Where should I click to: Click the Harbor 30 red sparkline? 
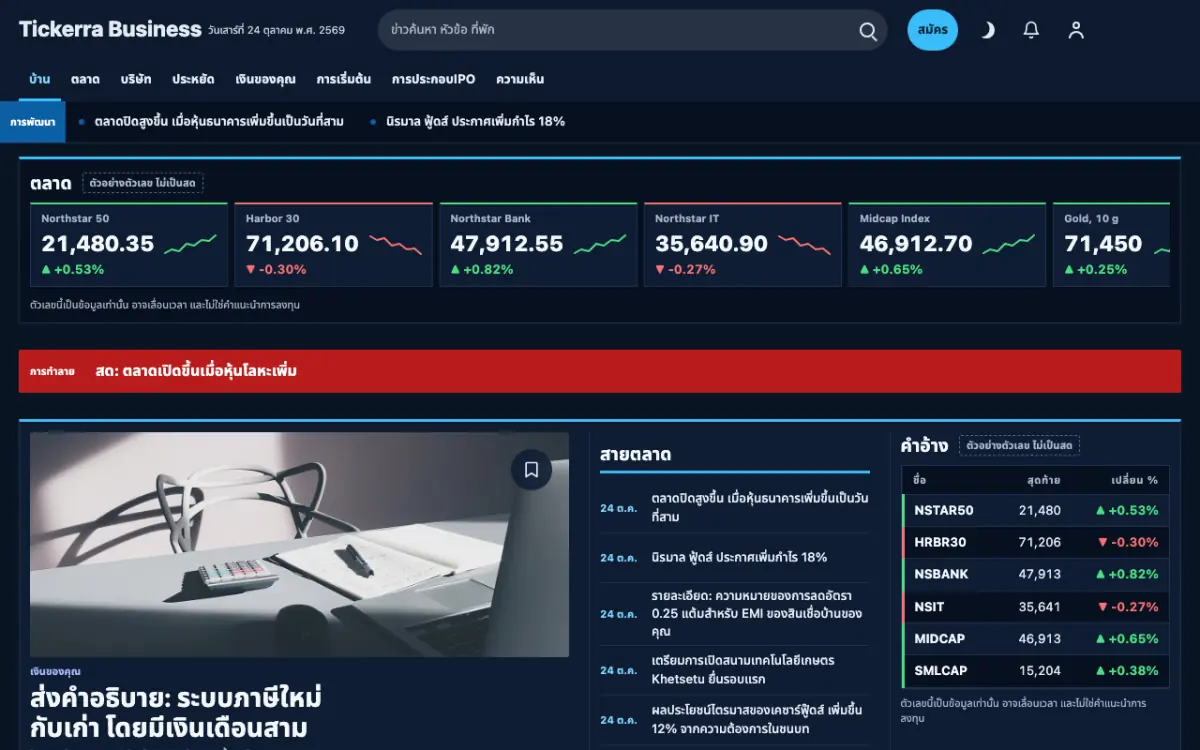[395, 243]
